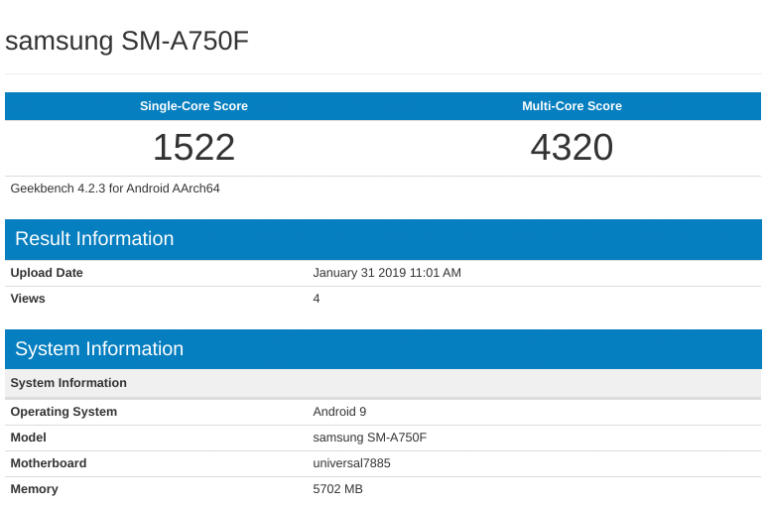Click the Android 9 value
This screenshot has height=506, width=768.
pos(340,412)
